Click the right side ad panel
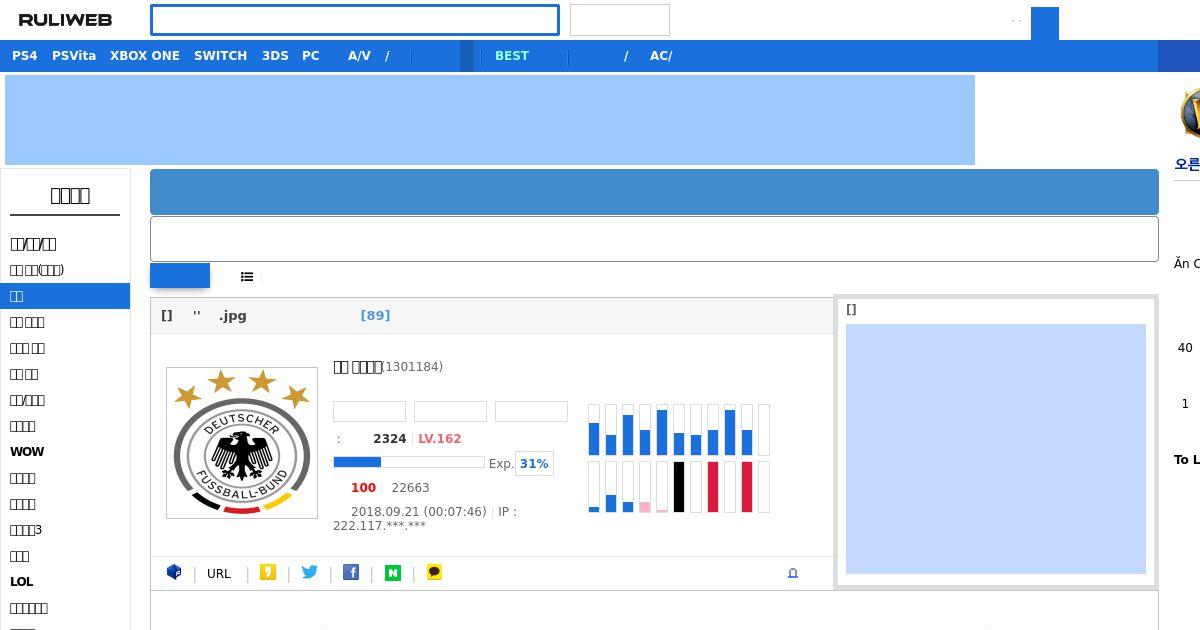 point(996,449)
